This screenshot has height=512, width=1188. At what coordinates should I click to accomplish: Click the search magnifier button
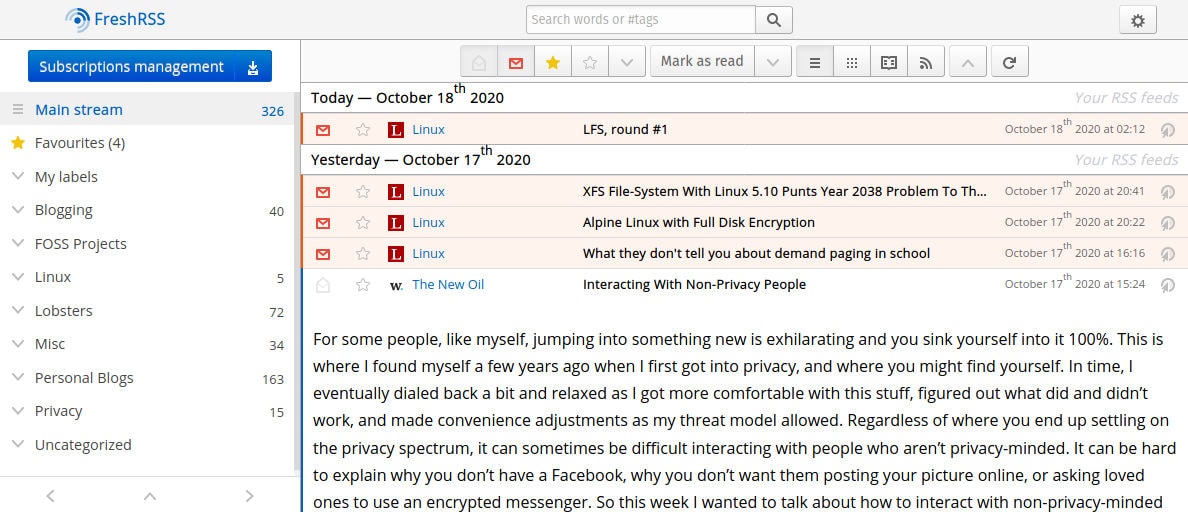(x=774, y=20)
